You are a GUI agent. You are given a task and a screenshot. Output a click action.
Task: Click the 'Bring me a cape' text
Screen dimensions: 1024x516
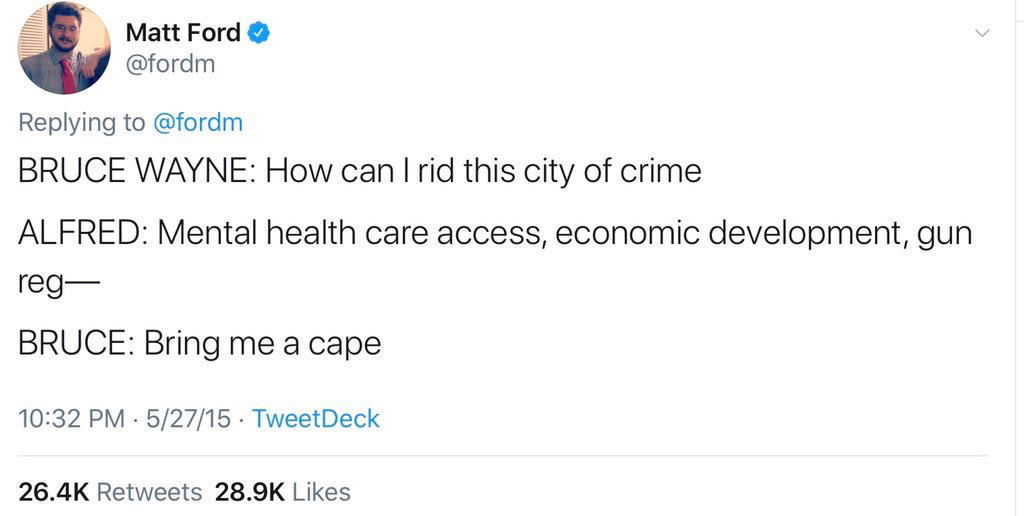[x=262, y=343]
